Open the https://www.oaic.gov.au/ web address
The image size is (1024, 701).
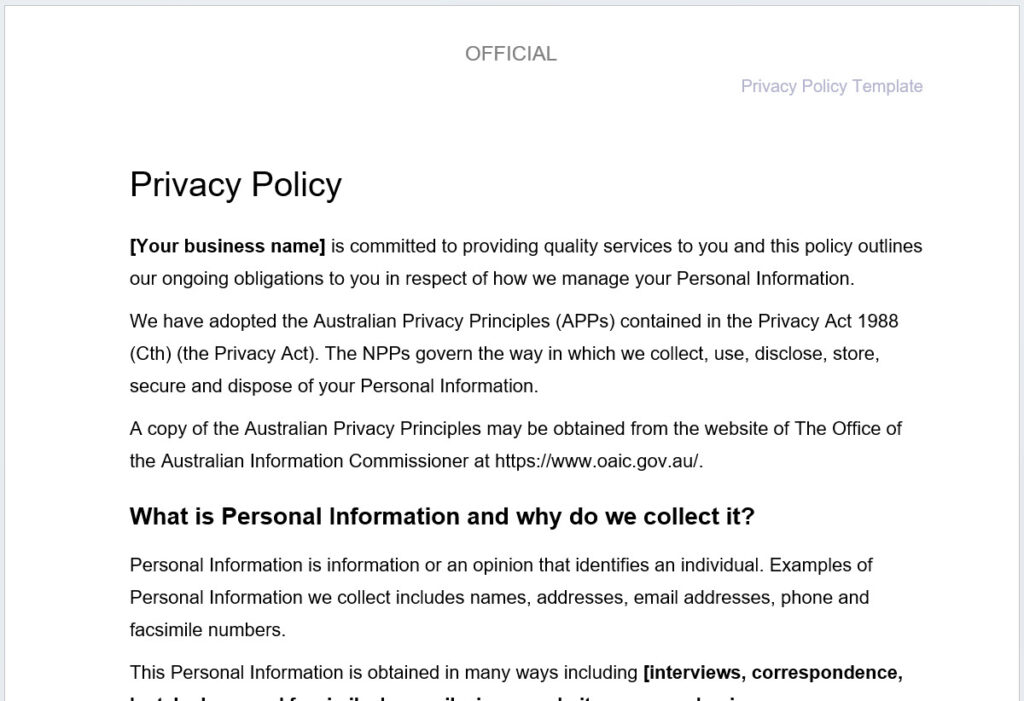coord(596,461)
